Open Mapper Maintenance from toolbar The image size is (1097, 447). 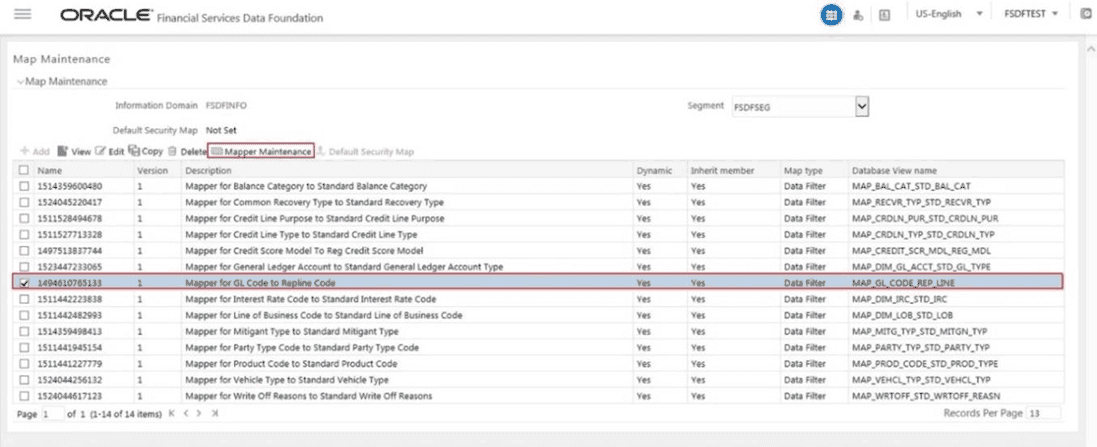click(261, 151)
